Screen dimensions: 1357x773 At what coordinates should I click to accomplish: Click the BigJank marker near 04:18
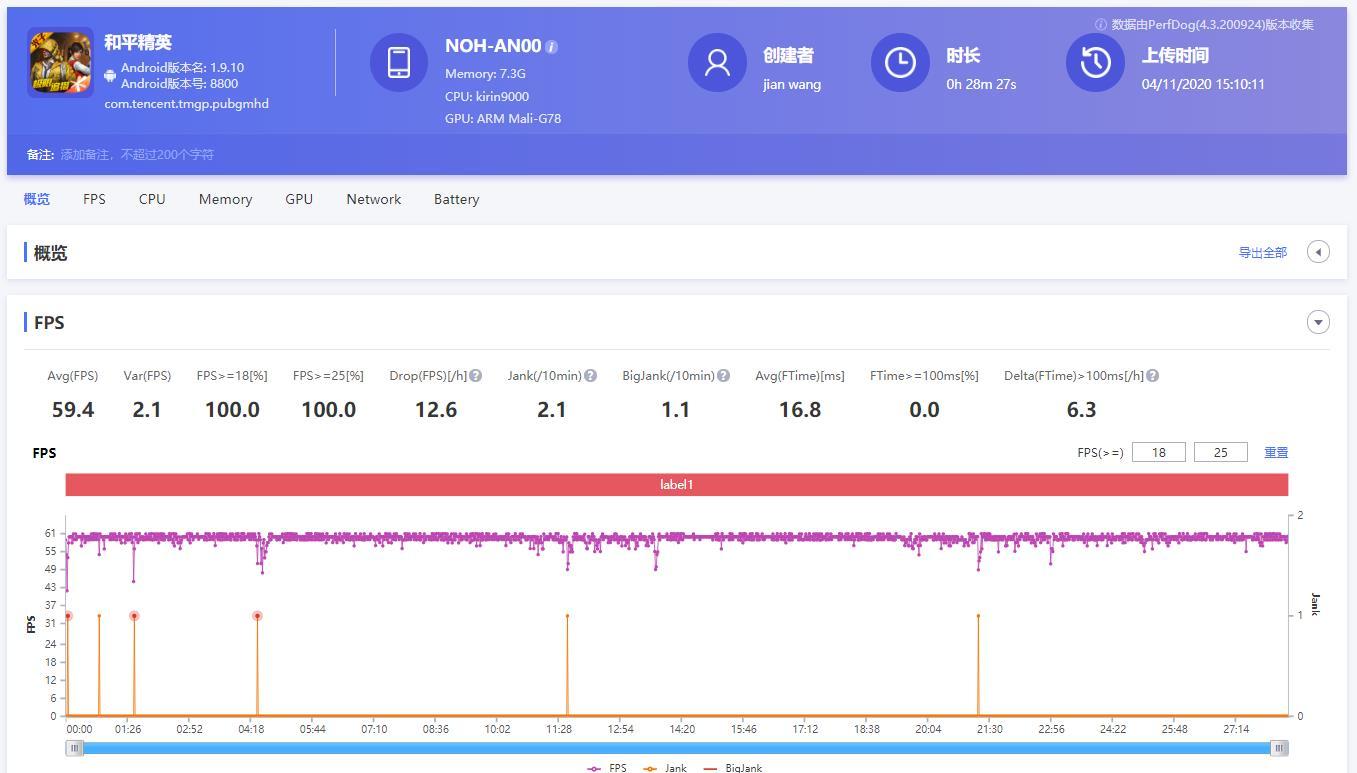[x=257, y=616]
